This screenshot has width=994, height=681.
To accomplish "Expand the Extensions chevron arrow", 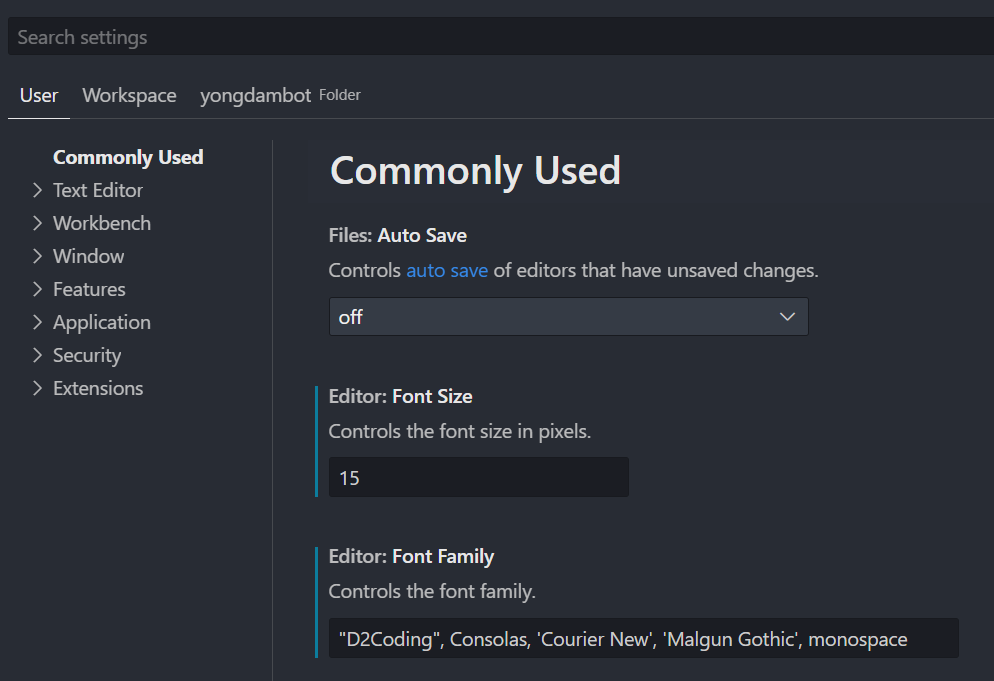I will click(37, 388).
